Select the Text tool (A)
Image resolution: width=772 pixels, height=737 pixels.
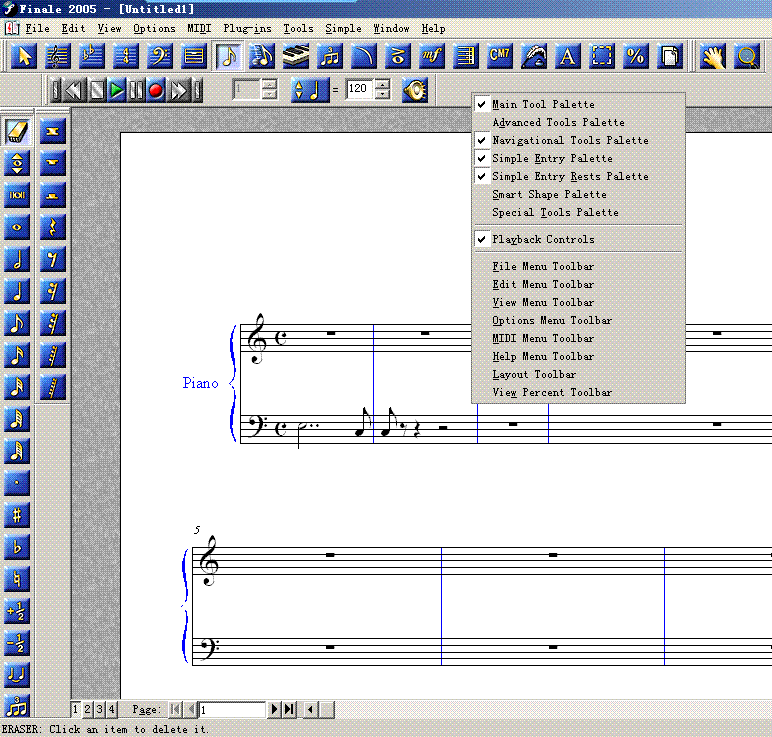click(x=567, y=56)
